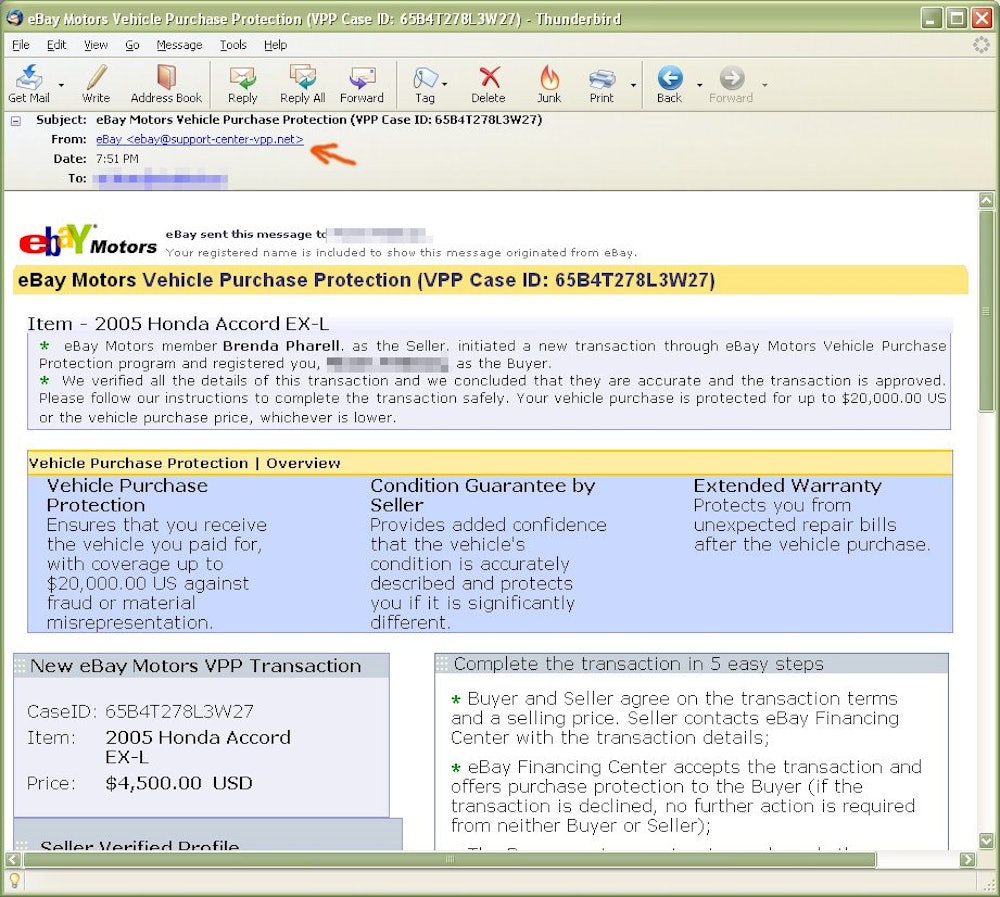Viewport: 1000px width, 897px height.
Task: Click the sender address ebay@support-center-vpp.net
Action: pyautogui.click(x=200, y=140)
